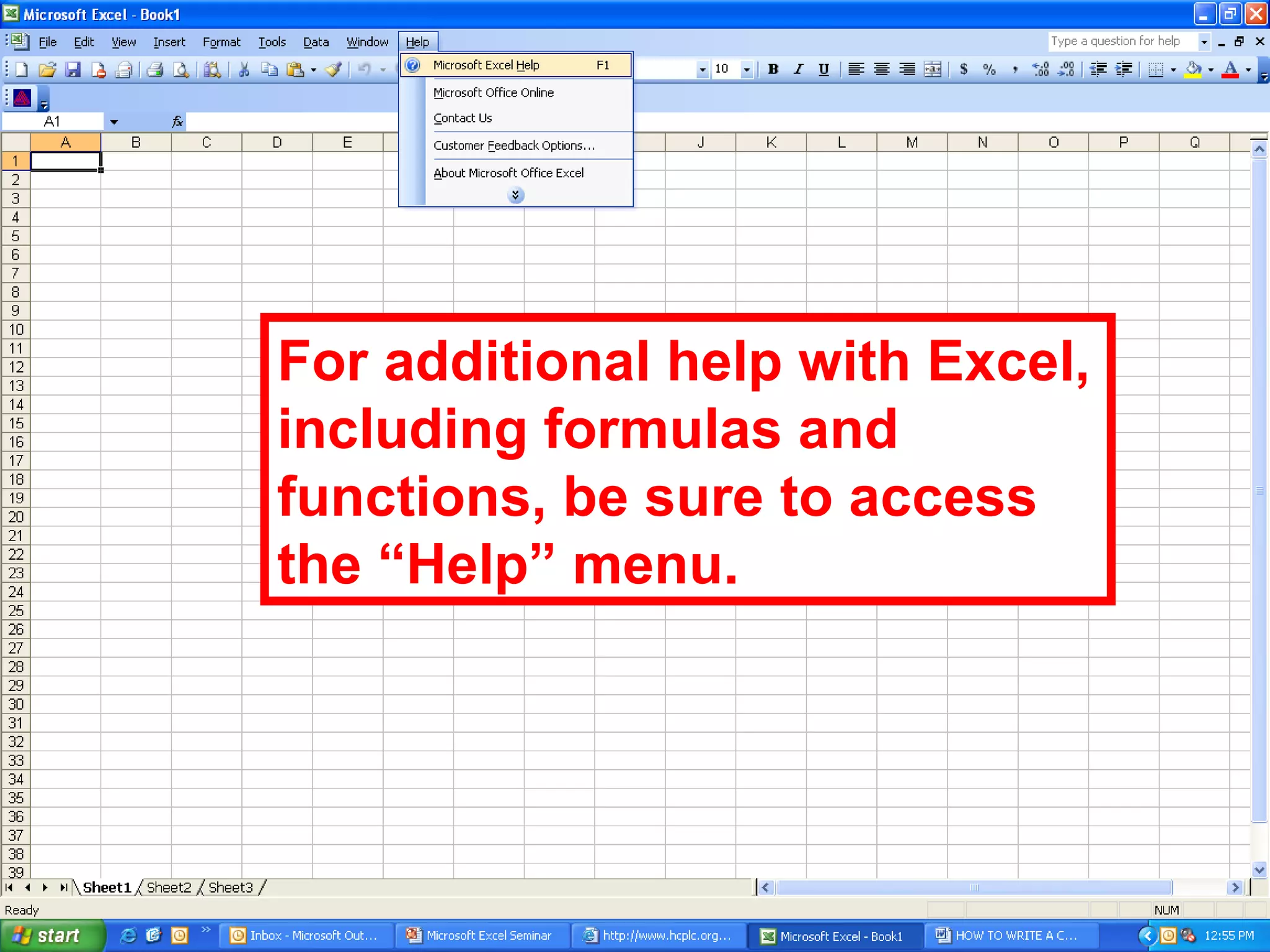Viewport: 1270px width, 952px height.
Task: Click the Permission document icon
Action: [98, 69]
